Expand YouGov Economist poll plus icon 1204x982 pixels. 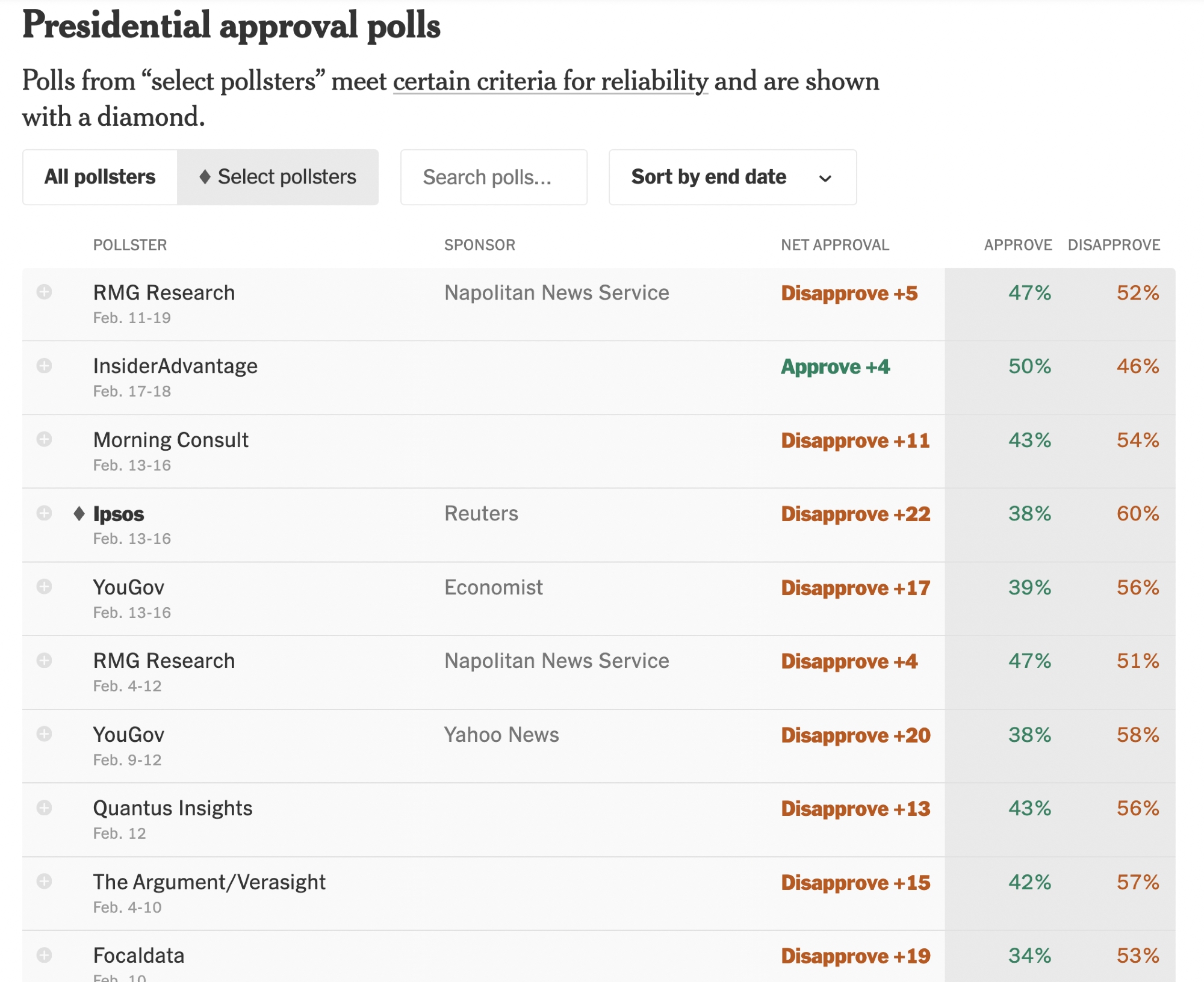pos(44,587)
